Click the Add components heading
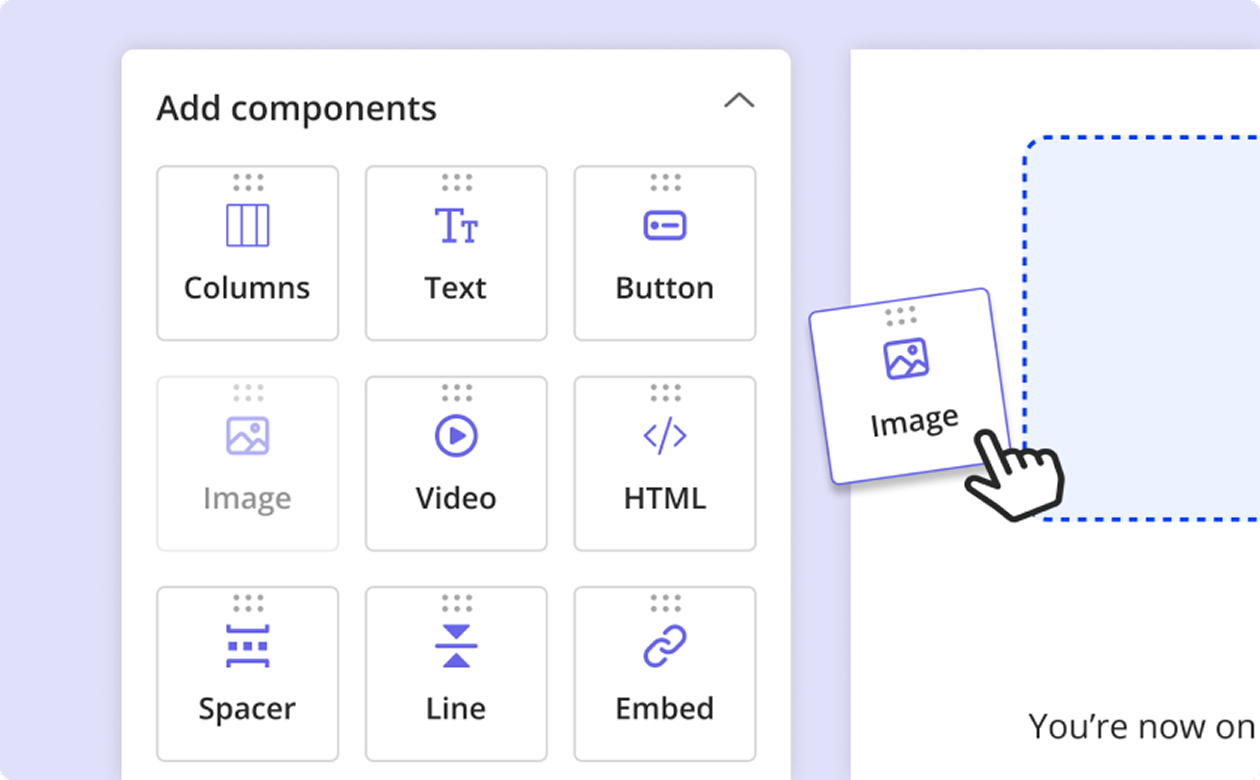The image size is (1260, 780). (296, 108)
